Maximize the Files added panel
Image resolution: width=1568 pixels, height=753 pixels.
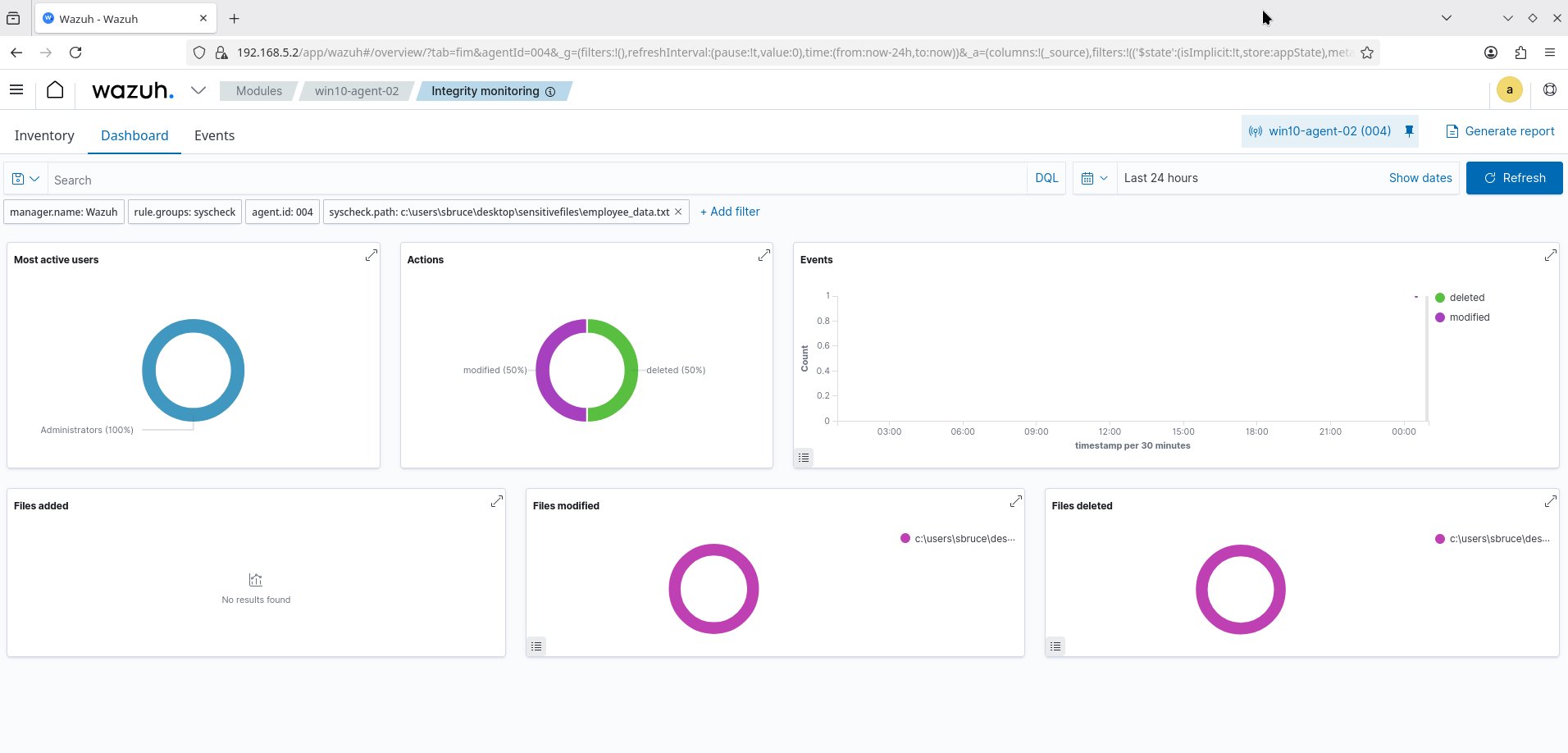point(497,500)
